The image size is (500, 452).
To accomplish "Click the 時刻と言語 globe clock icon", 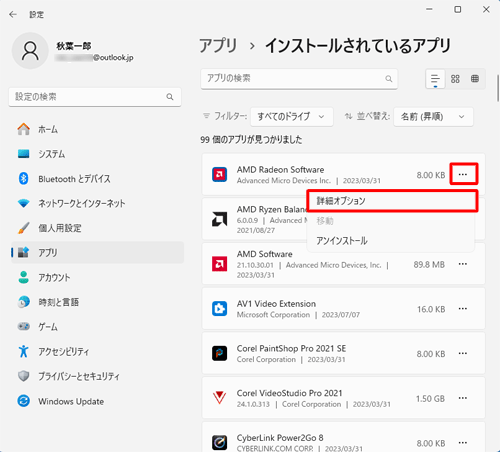I will tap(24, 302).
